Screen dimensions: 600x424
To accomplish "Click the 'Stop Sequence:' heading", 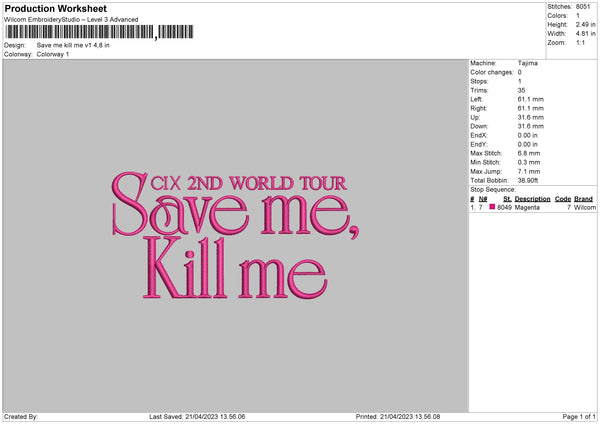I will 493,190.
